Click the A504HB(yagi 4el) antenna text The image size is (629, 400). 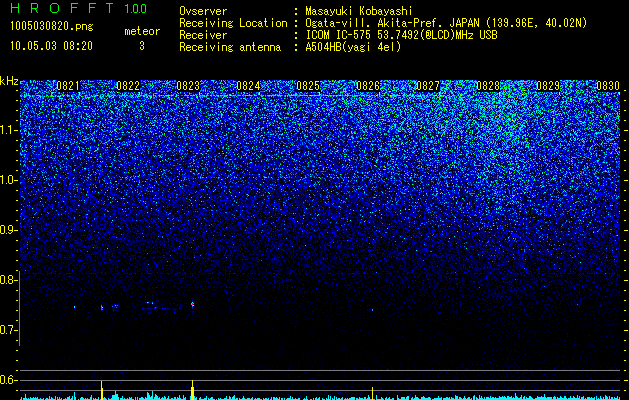[353, 47]
